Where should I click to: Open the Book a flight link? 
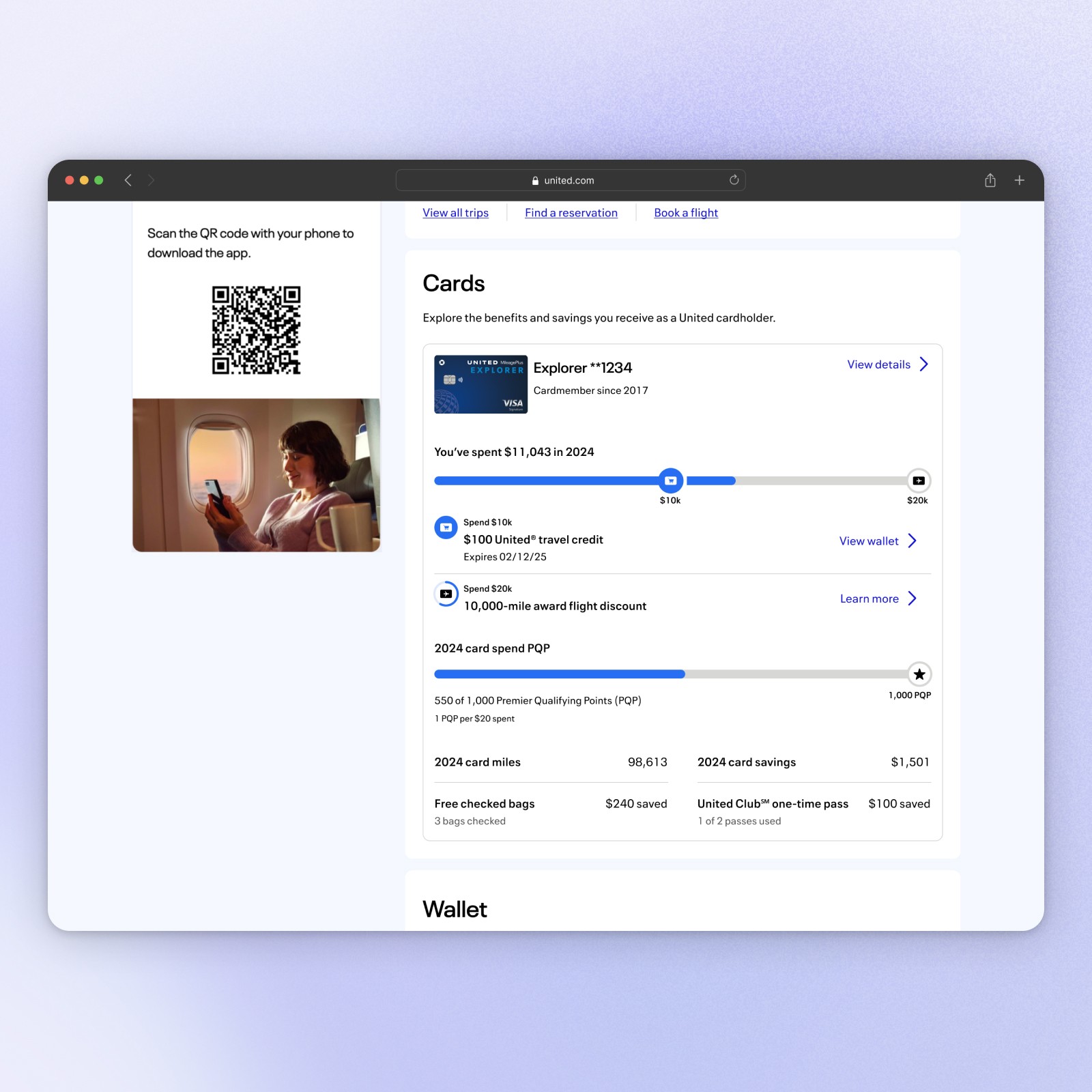[686, 213]
